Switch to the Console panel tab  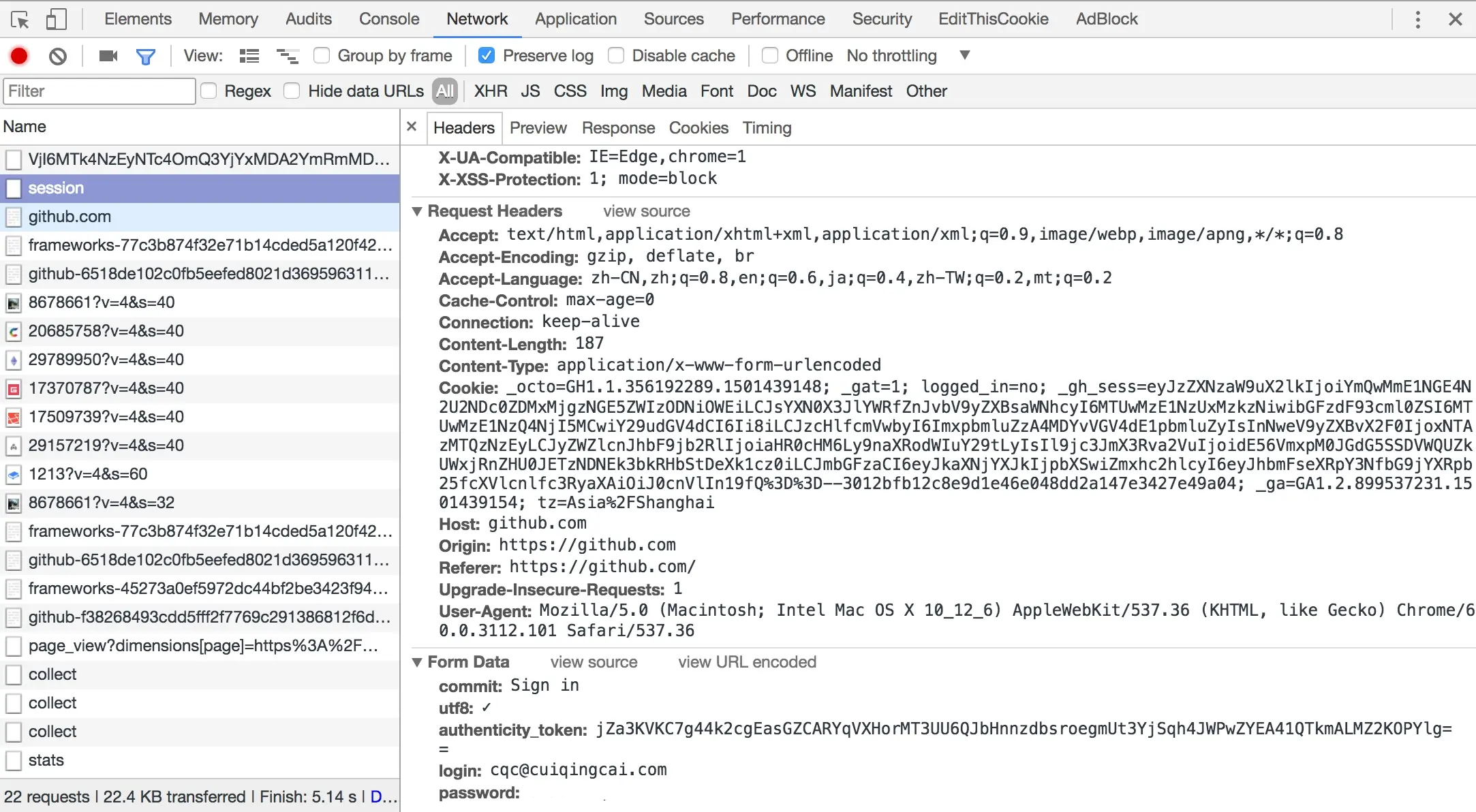389,19
